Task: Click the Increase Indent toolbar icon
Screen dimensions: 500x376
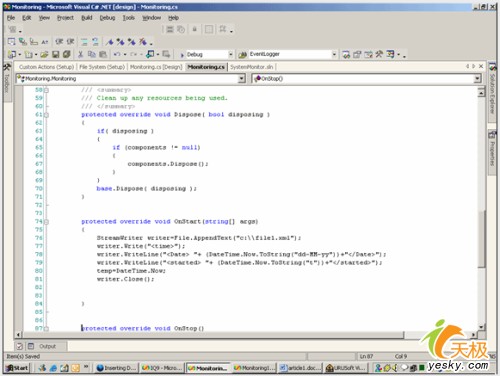Action: pos(70,42)
